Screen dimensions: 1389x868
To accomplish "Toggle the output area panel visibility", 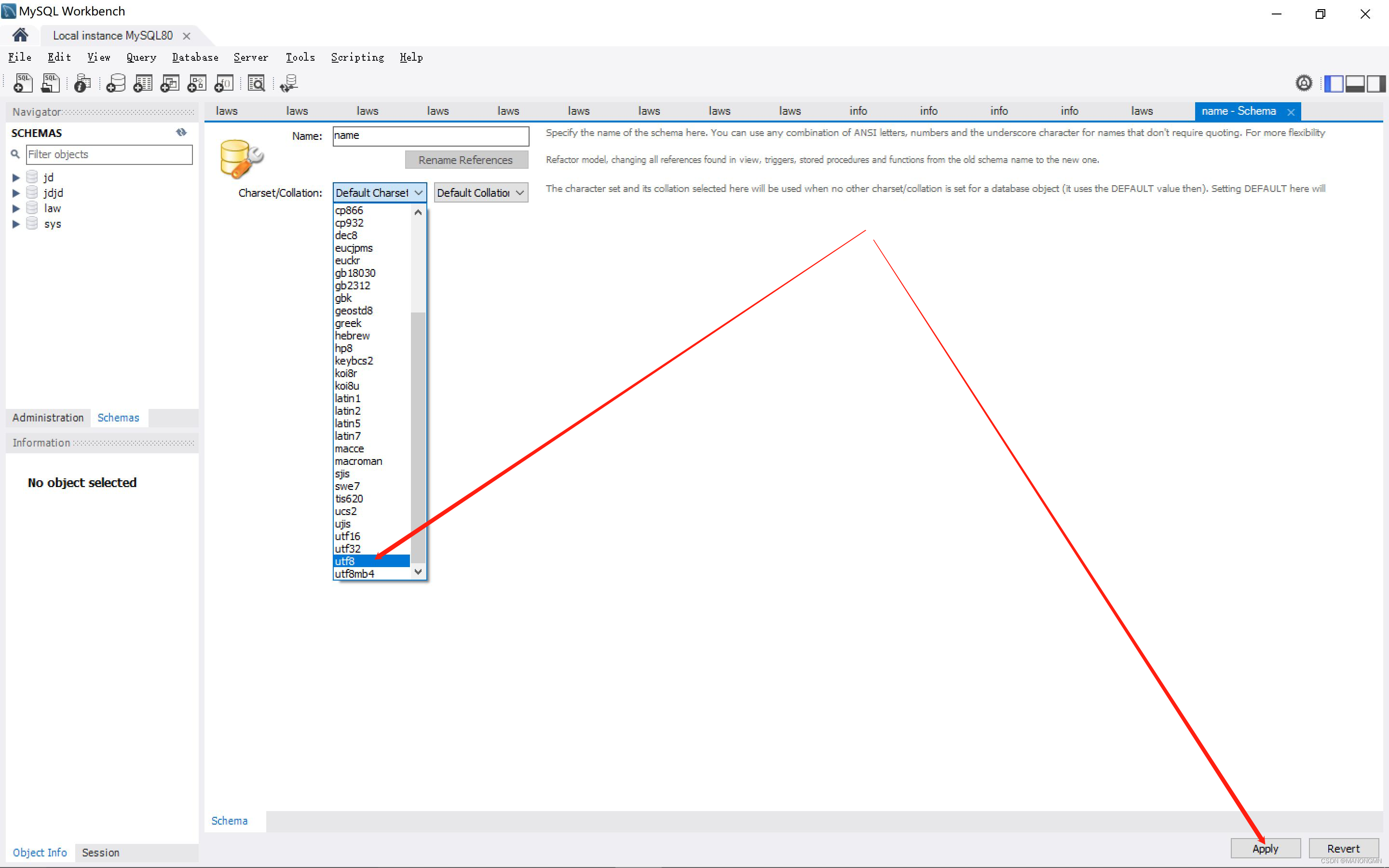I will point(1355,83).
